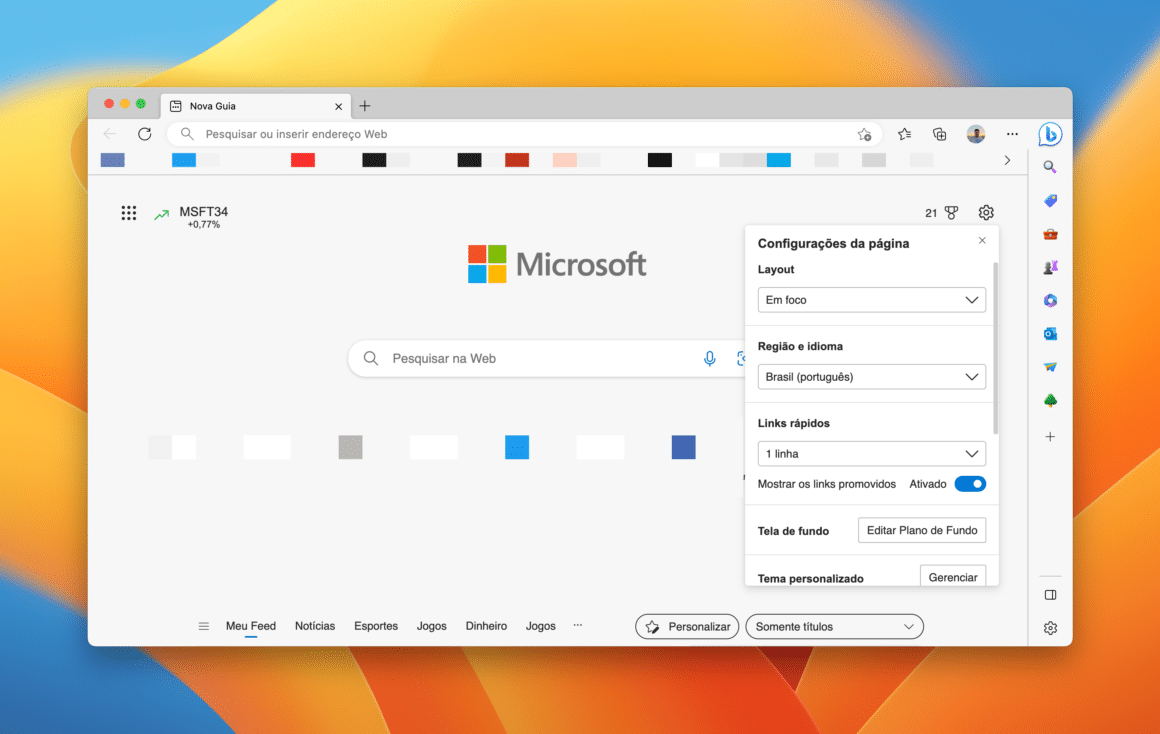This screenshot has width=1160, height=734.
Task: Open the Tools toolbox in the sidebar
Action: [1050, 233]
